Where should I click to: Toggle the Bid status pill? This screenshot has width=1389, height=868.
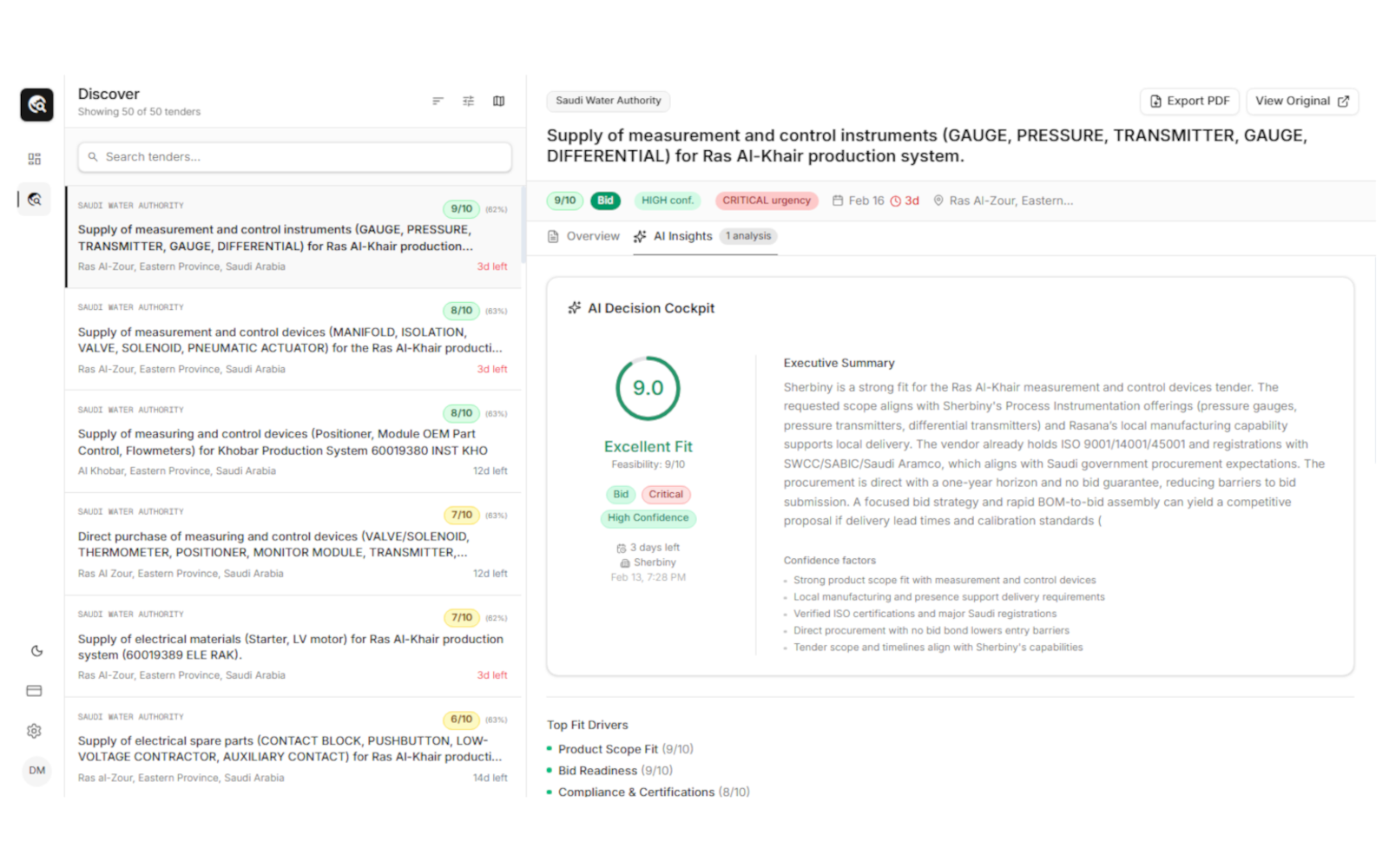pos(606,201)
